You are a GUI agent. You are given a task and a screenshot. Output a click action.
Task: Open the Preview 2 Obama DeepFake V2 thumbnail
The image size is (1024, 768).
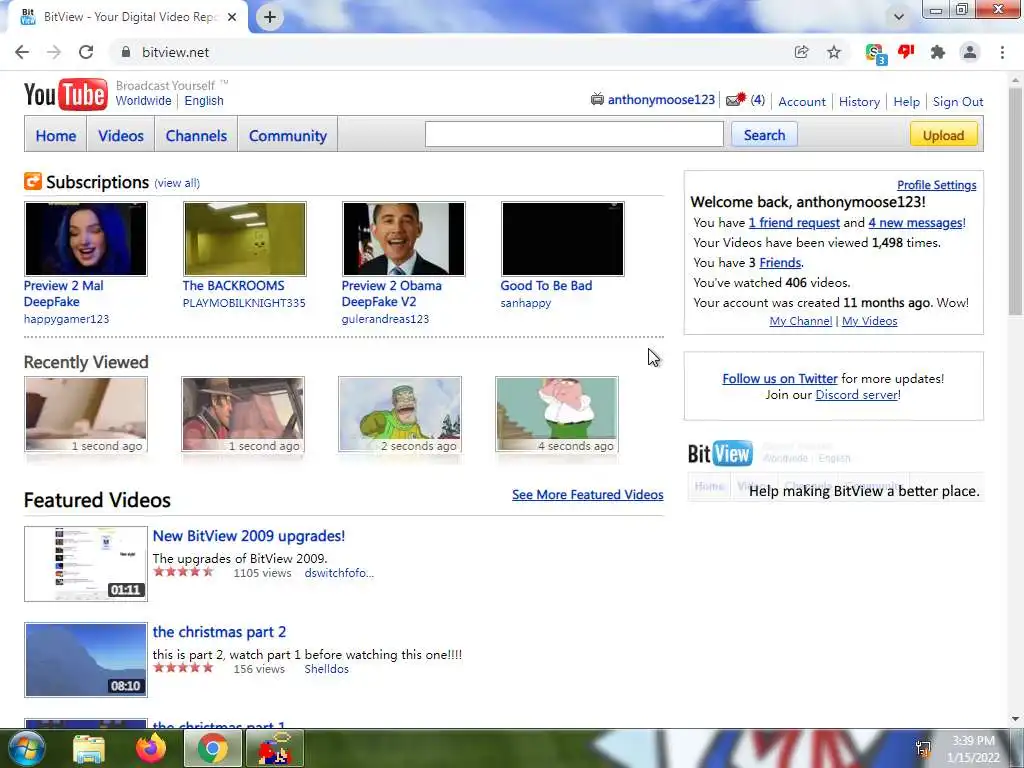coord(404,239)
